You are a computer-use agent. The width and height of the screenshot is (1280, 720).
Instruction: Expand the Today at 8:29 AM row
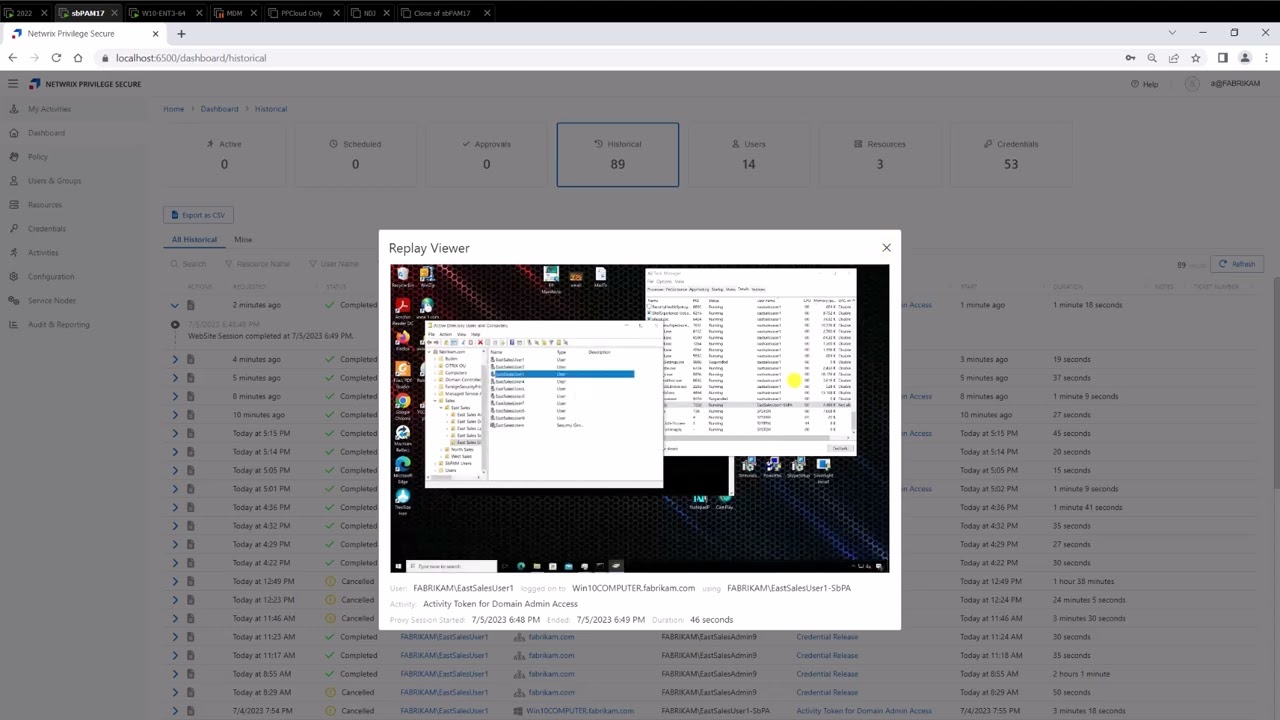pos(175,692)
